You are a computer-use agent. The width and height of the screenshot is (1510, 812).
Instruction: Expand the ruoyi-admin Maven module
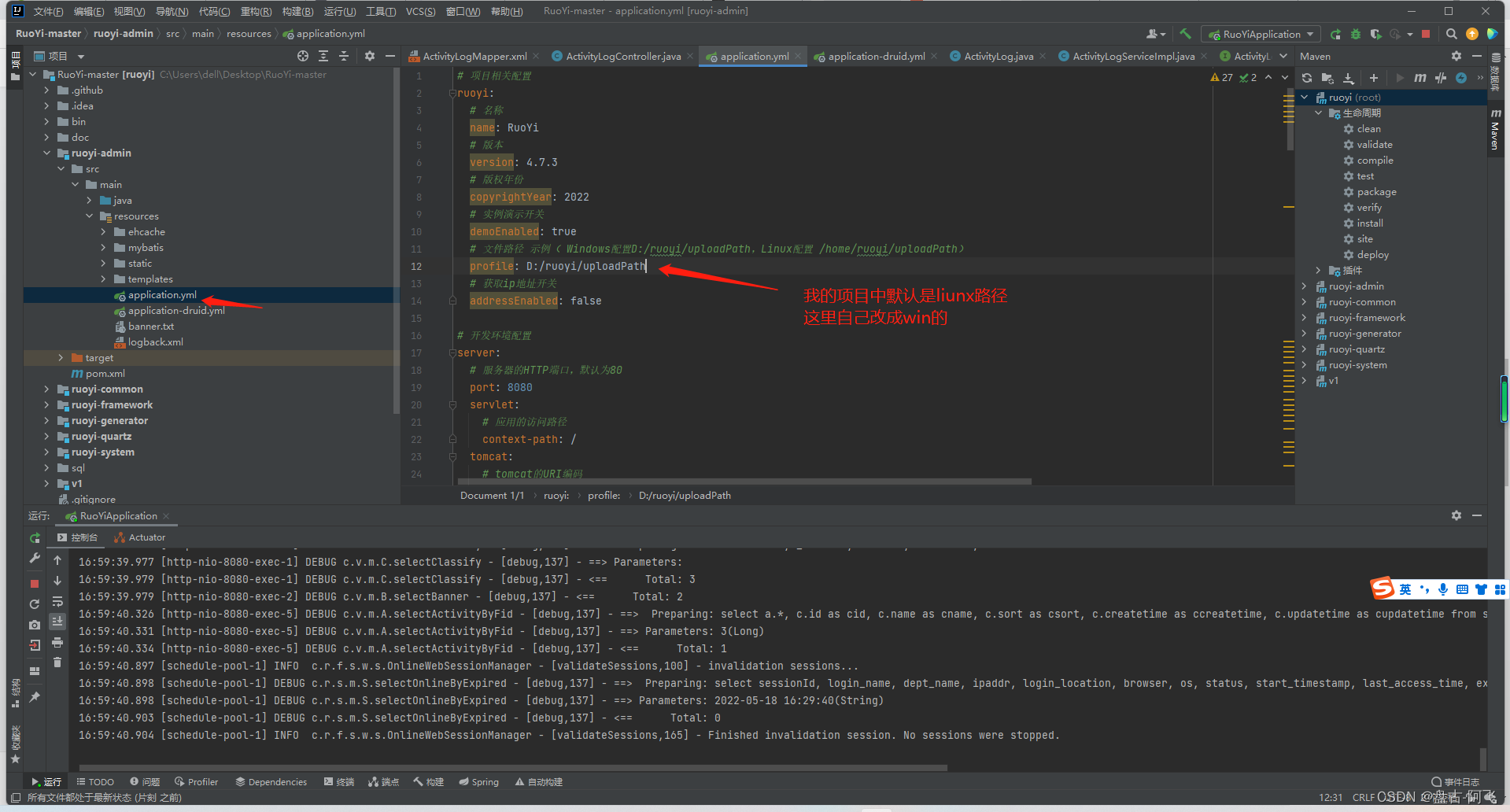pyautogui.click(x=1304, y=286)
